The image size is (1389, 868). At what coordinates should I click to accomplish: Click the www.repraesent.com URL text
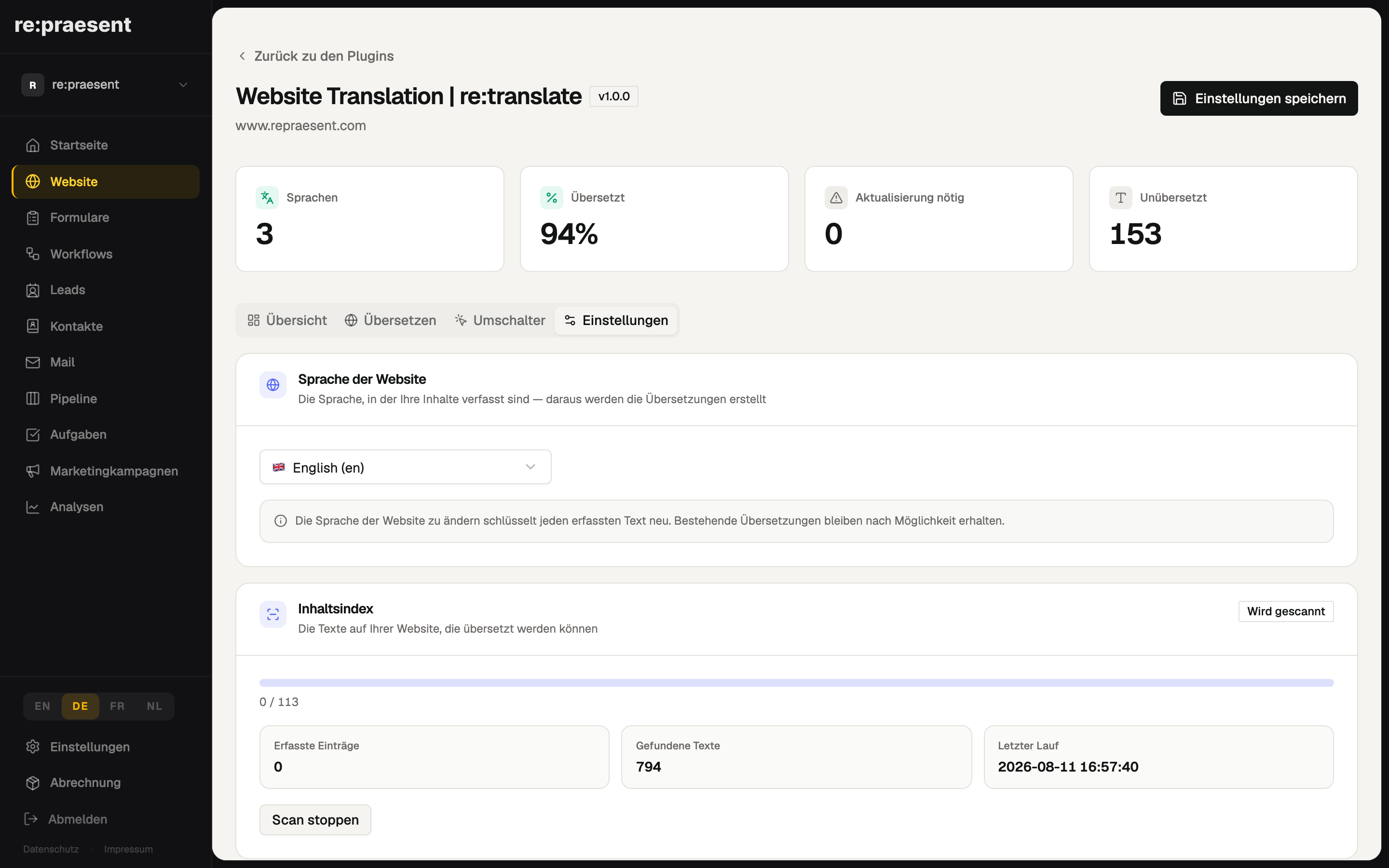tap(301, 126)
